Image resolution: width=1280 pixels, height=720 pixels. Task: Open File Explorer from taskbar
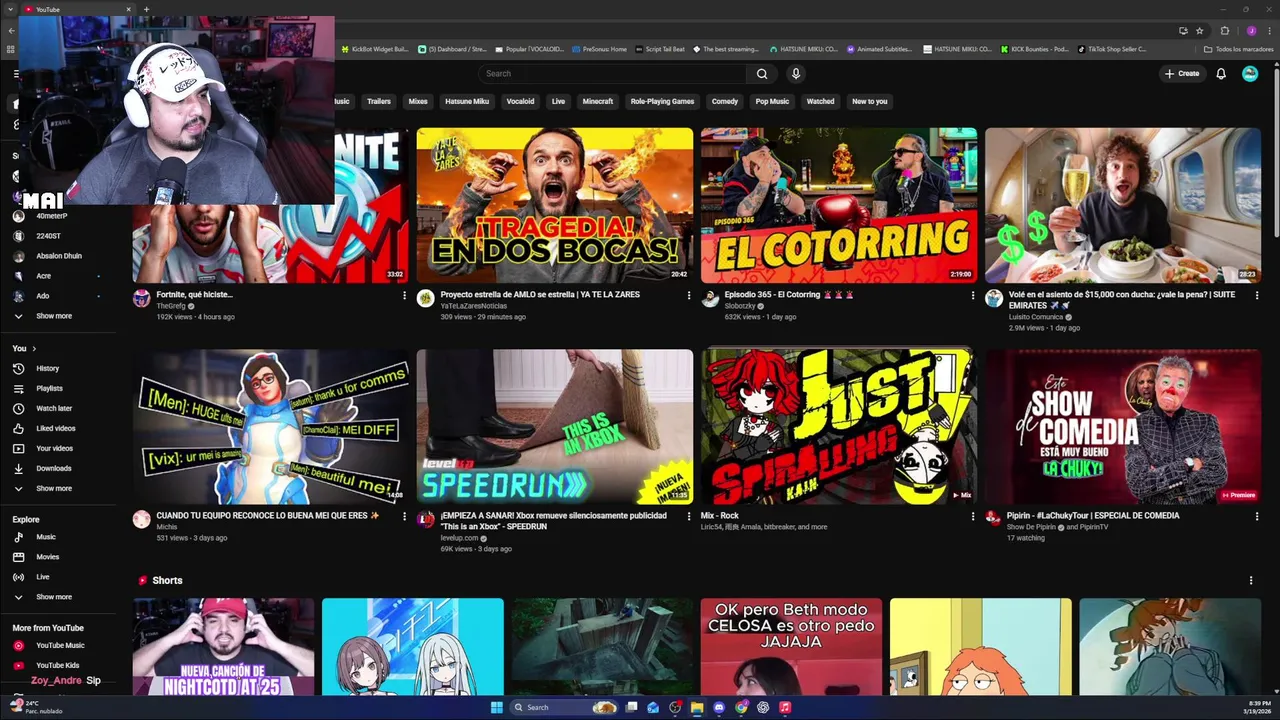(x=697, y=707)
